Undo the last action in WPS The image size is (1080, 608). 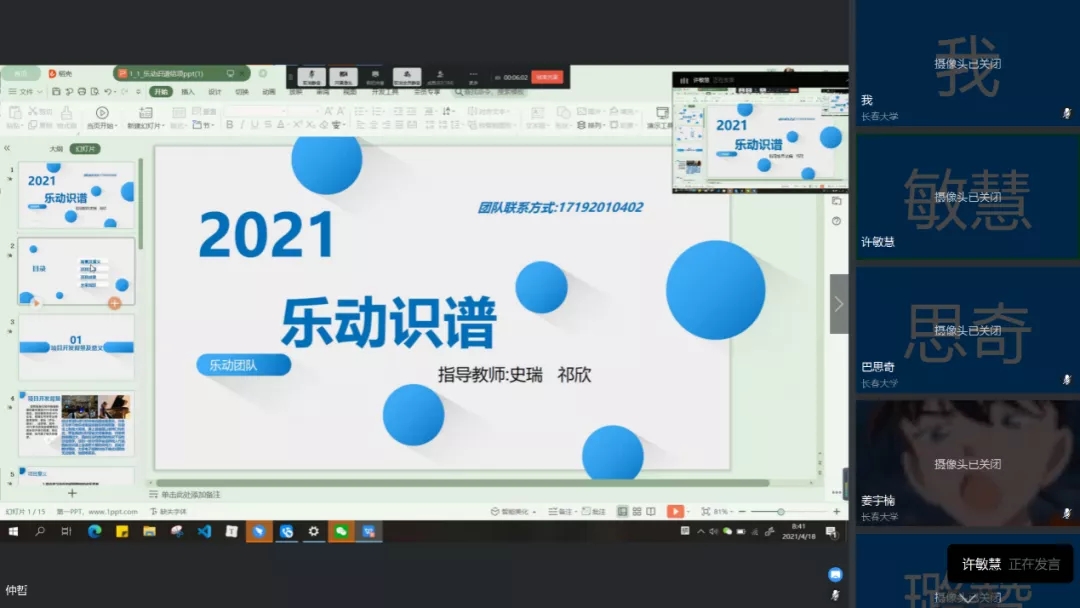[x=108, y=92]
